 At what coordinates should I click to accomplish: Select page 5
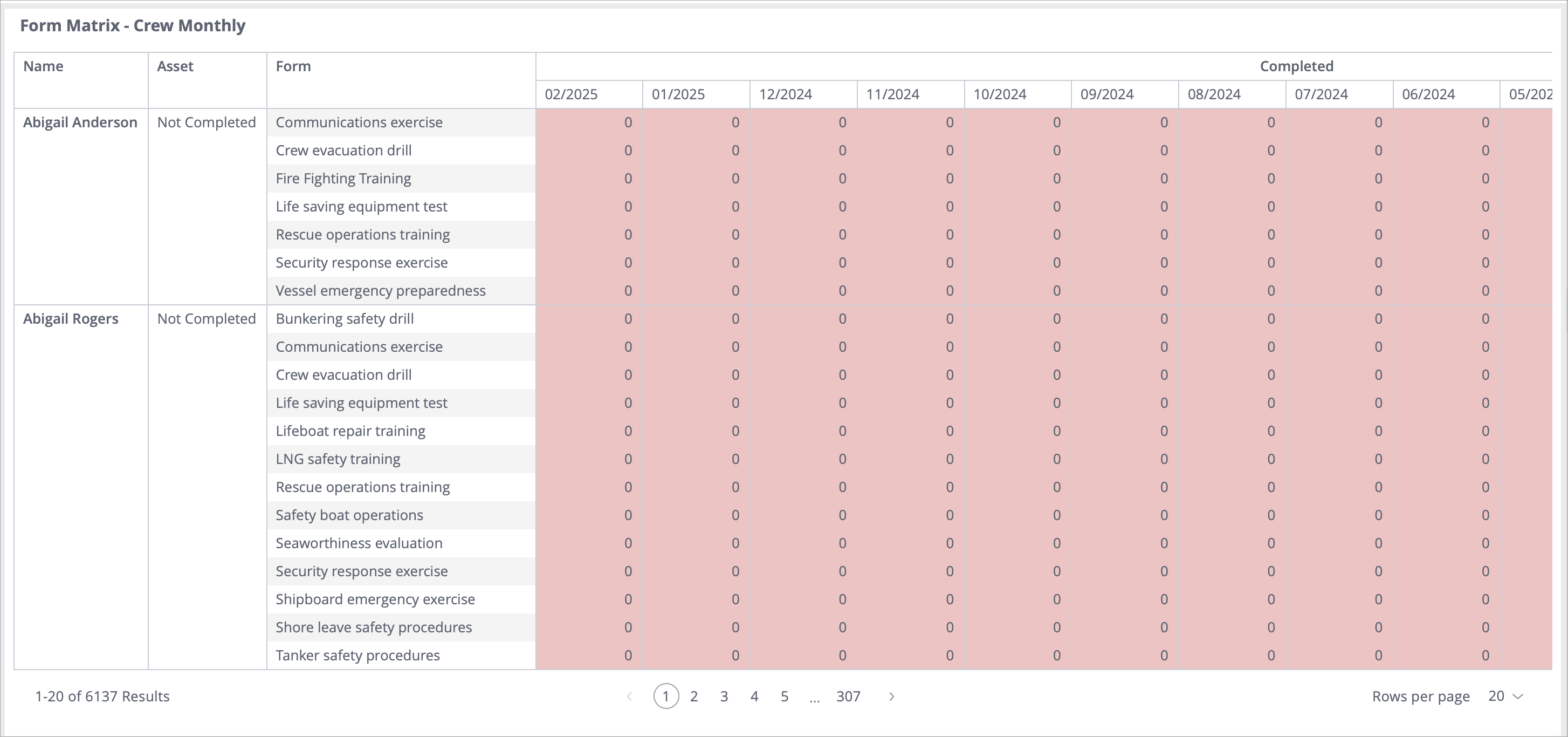[x=784, y=696]
